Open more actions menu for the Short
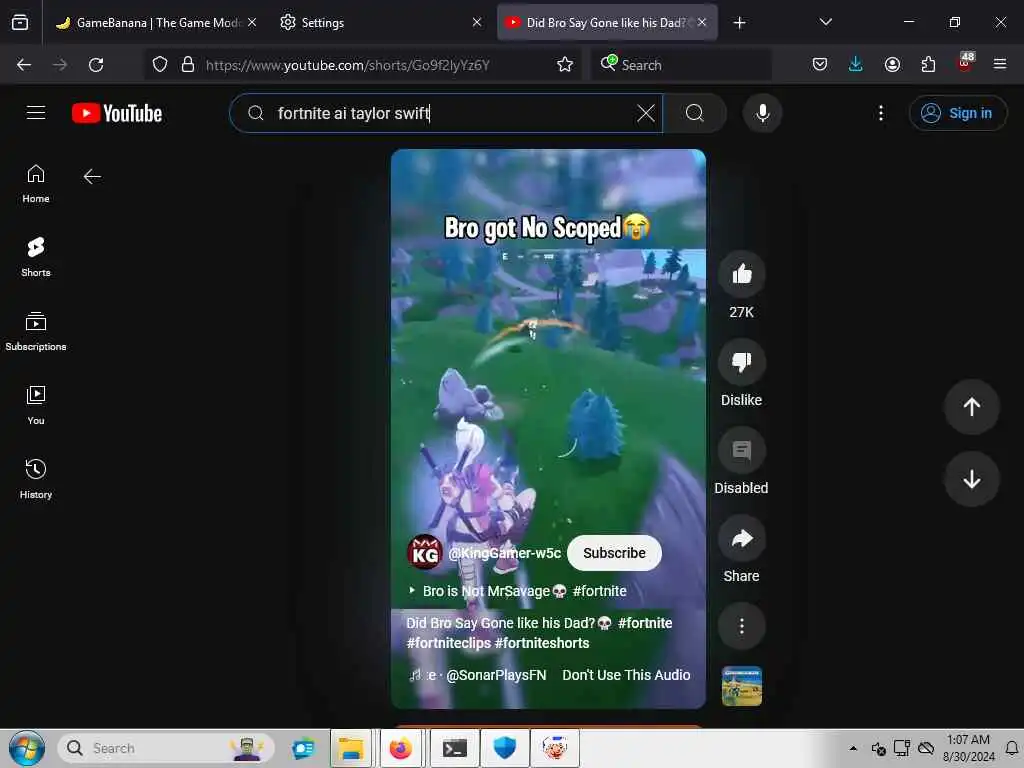 (x=741, y=626)
